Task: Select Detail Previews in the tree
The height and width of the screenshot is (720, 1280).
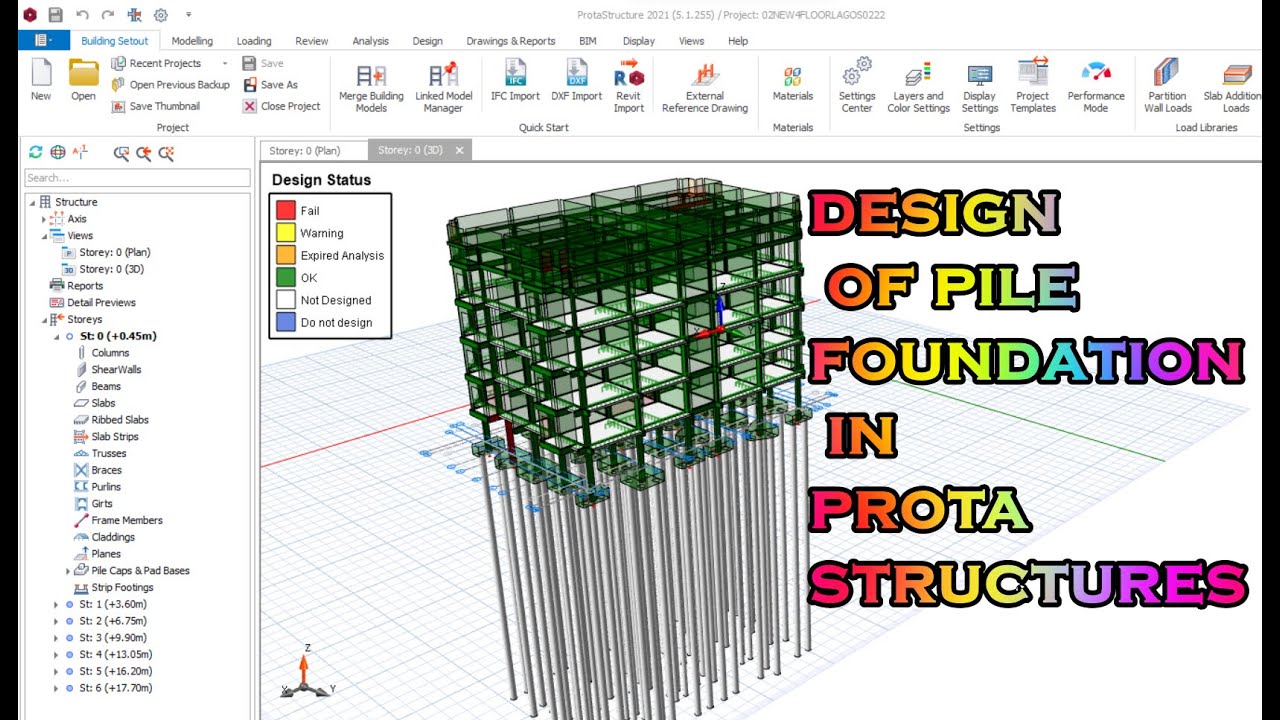Action: pos(101,303)
